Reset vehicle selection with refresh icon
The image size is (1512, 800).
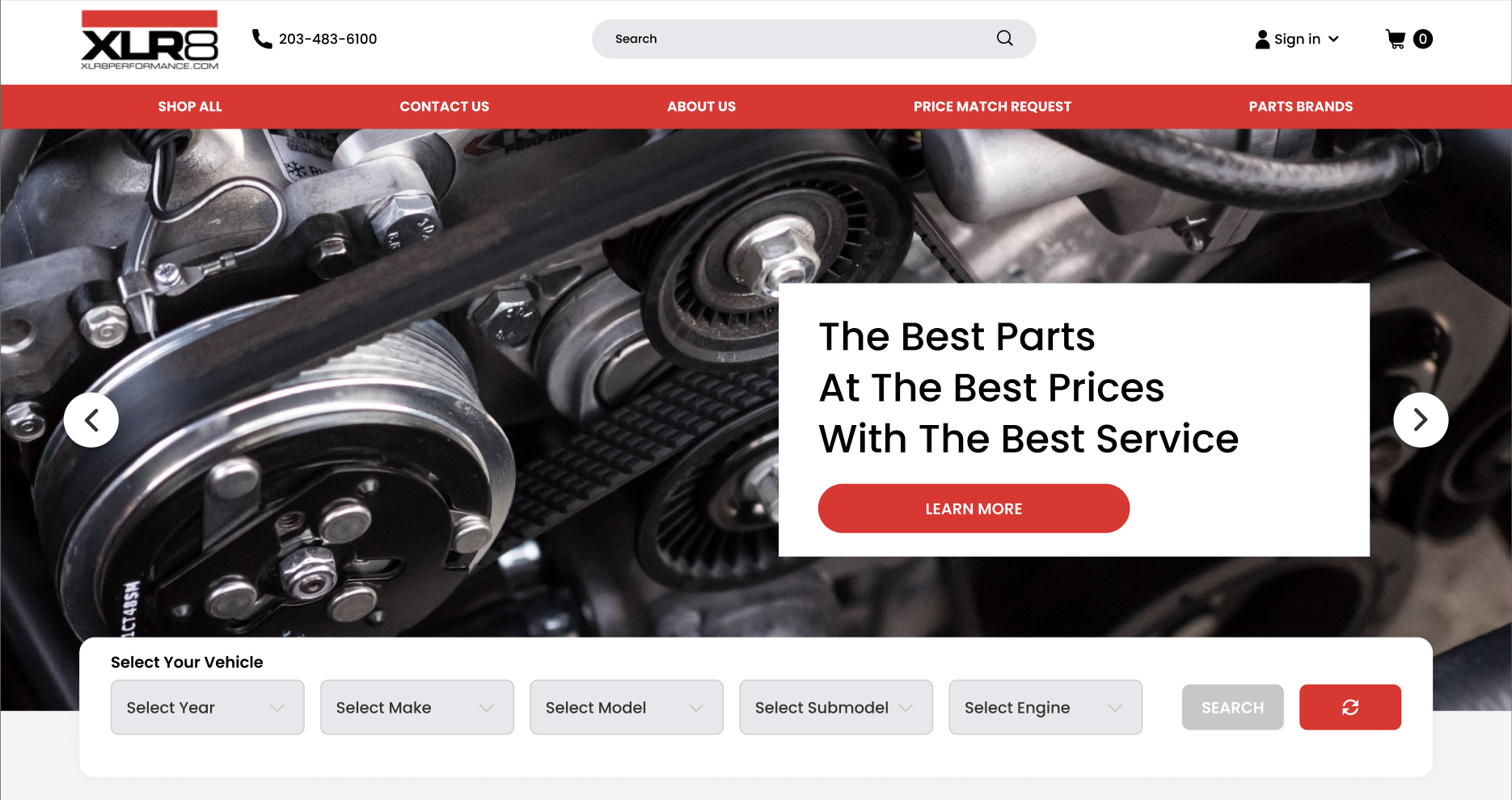[1350, 707]
